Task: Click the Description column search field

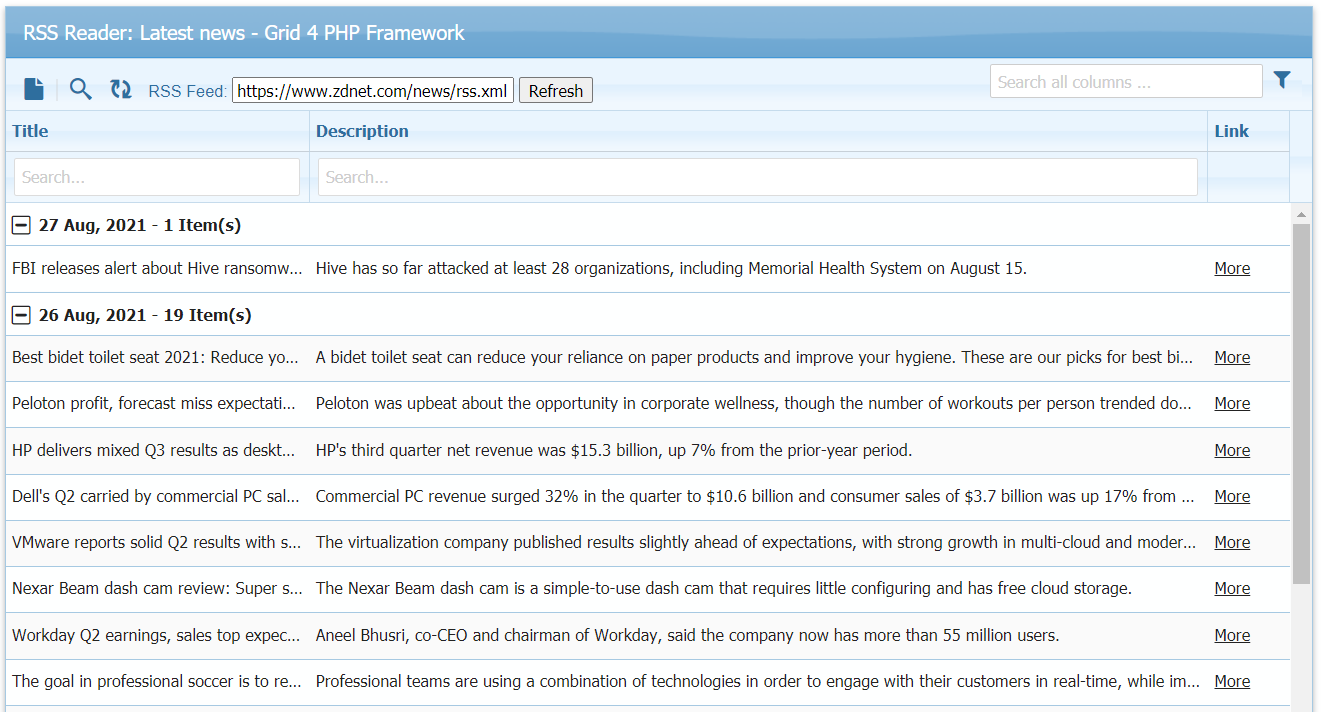Action: [x=757, y=177]
